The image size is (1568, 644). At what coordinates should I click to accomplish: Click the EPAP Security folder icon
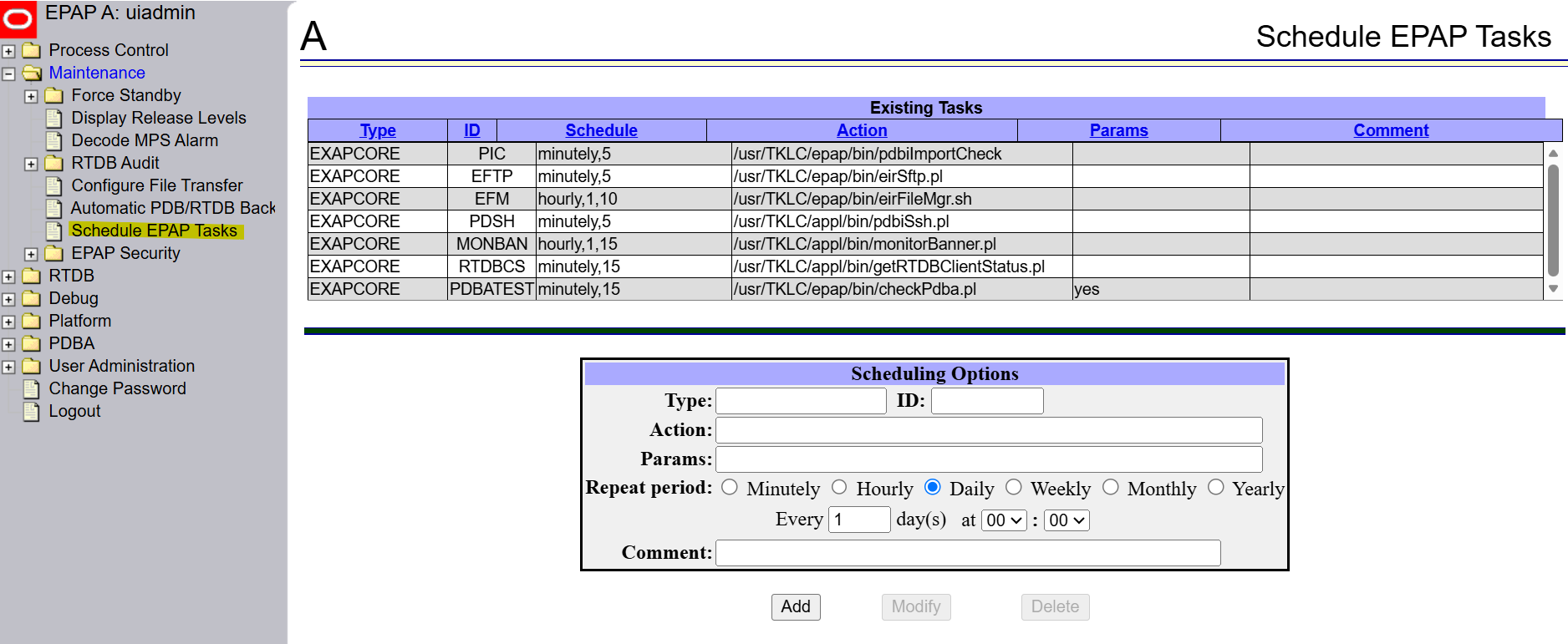[54, 253]
